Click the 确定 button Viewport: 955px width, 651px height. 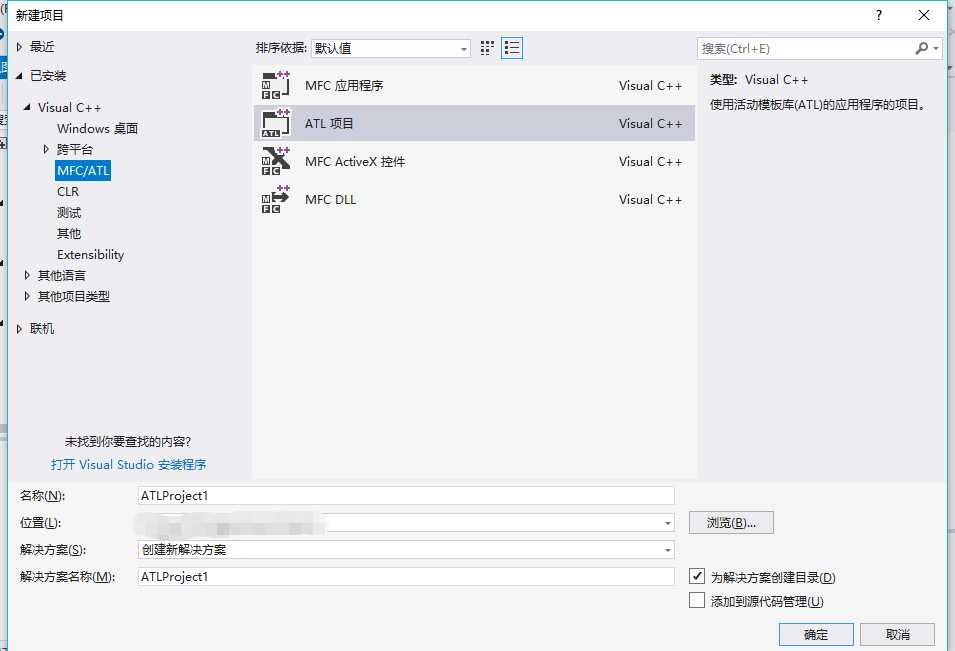816,635
